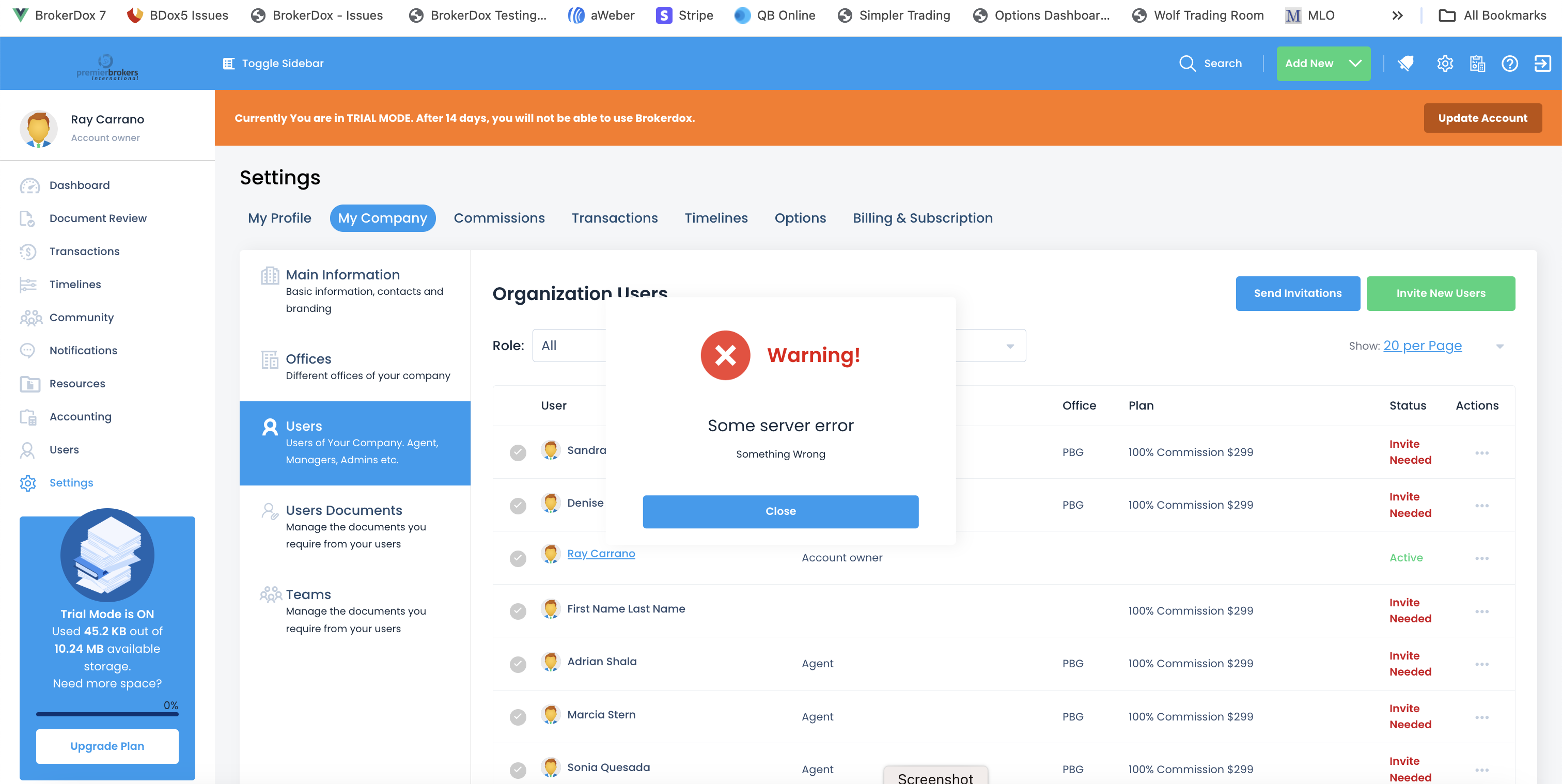Viewport: 1562px width, 784px height.
Task: Open the help question mark icon
Action: (1510, 64)
